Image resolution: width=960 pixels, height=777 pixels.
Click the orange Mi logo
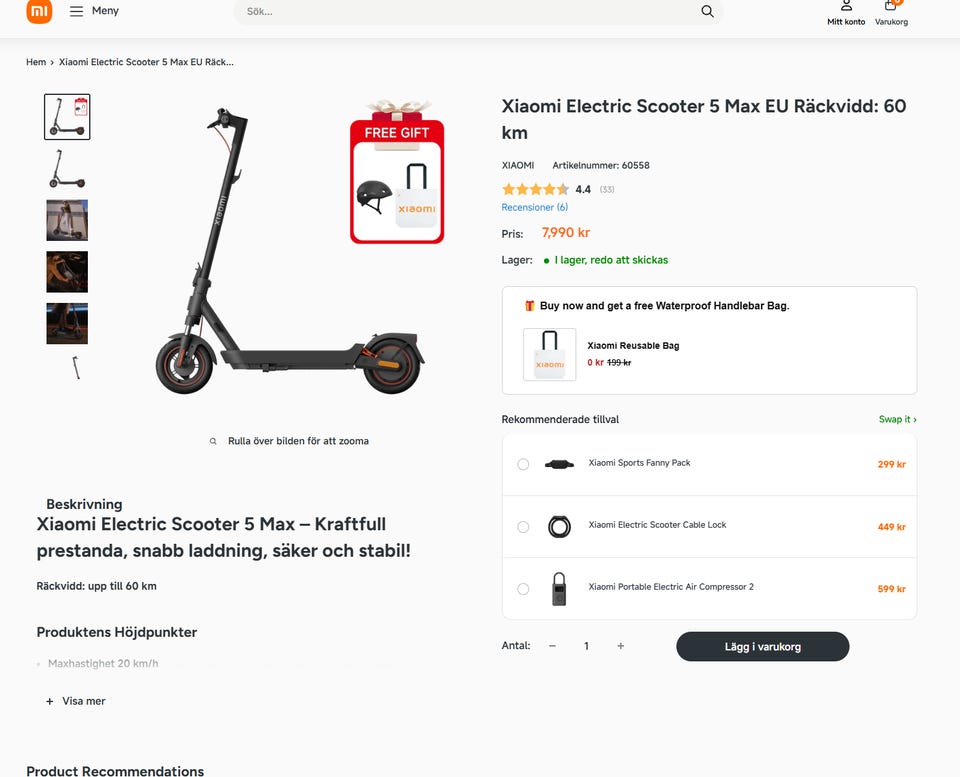click(x=39, y=11)
